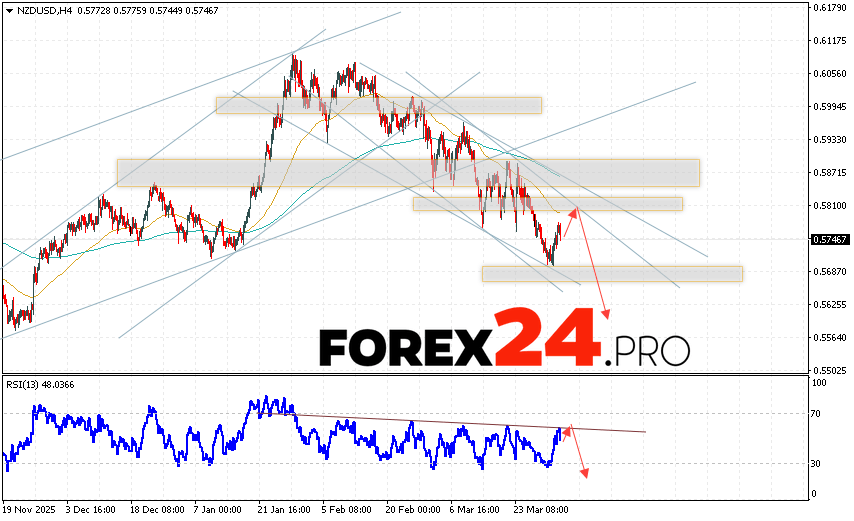Click the small red up arrow on RSI
The image size is (854, 521).
[x=567, y=430]
